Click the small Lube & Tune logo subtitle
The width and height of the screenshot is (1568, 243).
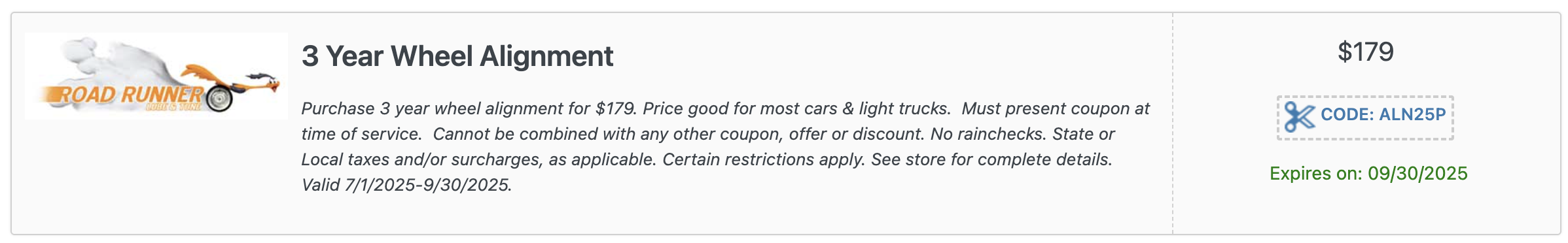tap(173, 106)
